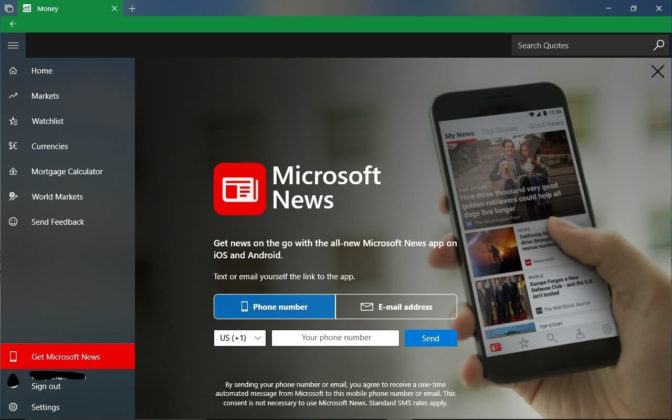
Task: Click the phone icon beside Get Microsoft News
Action: pos(13,357)
